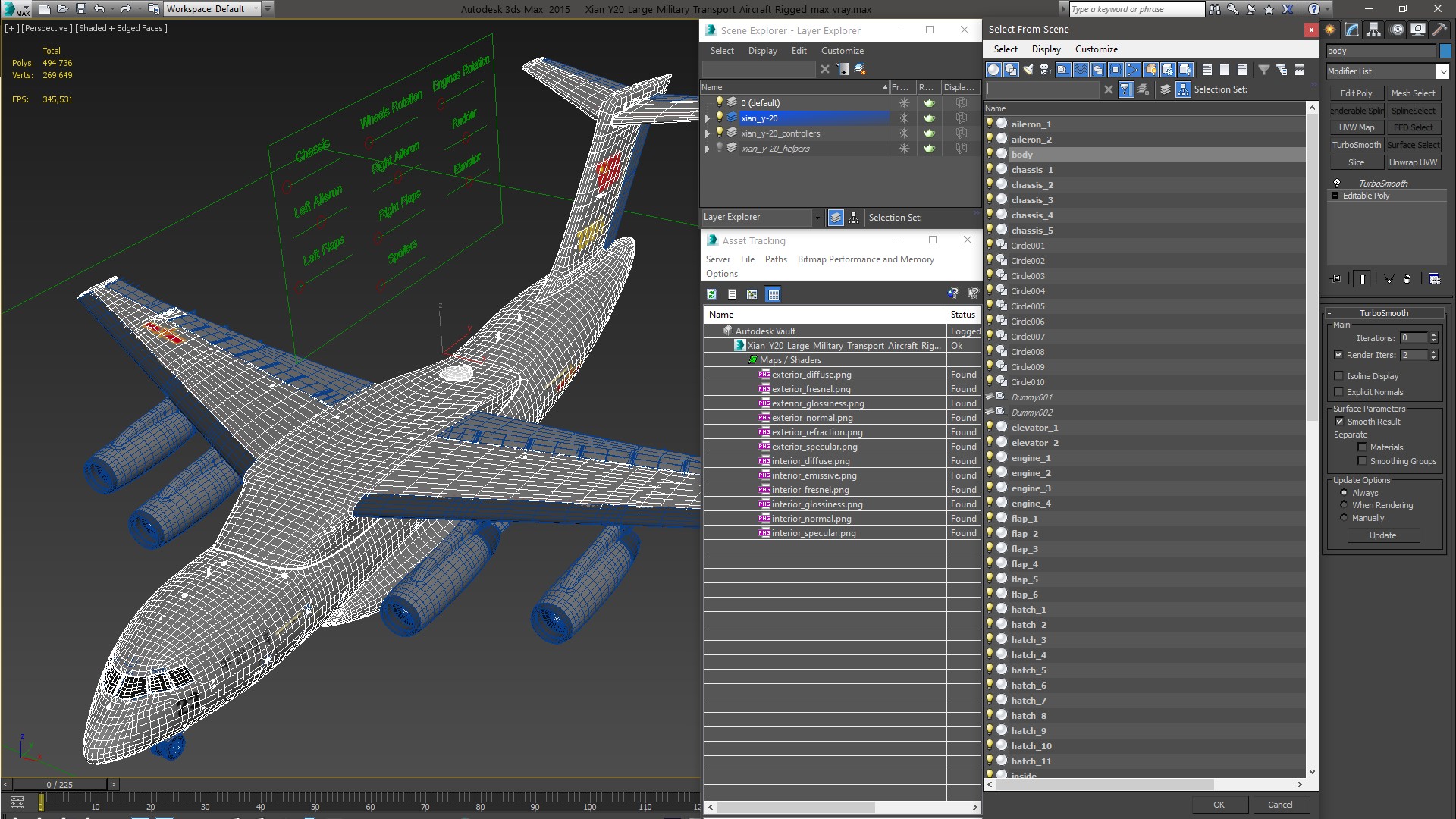Open Display menu in Select From Scene
The image size is (1456, 819).
1046,49
